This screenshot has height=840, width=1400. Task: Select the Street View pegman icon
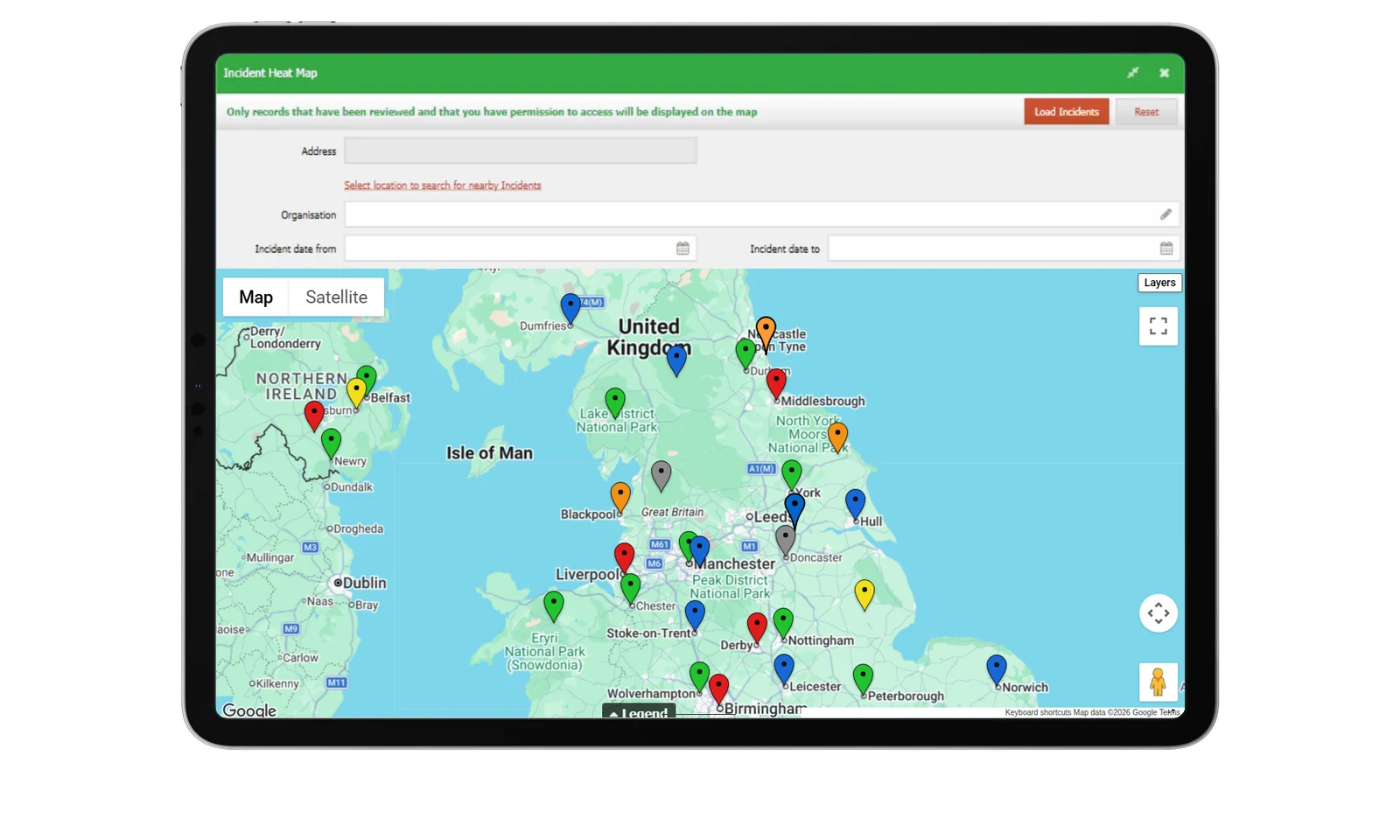1158,682
